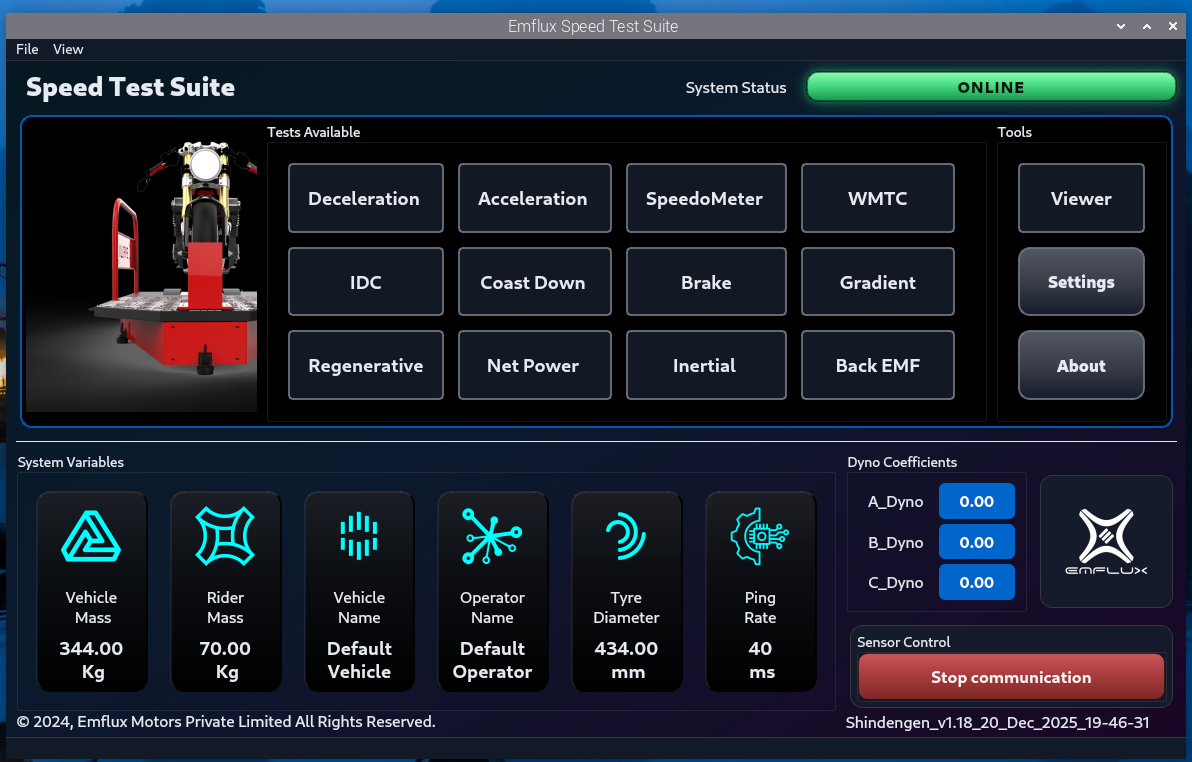Viewport: 1192px width, 762px height.
Task: Start the Coast Down test
Action: [534, 282]
